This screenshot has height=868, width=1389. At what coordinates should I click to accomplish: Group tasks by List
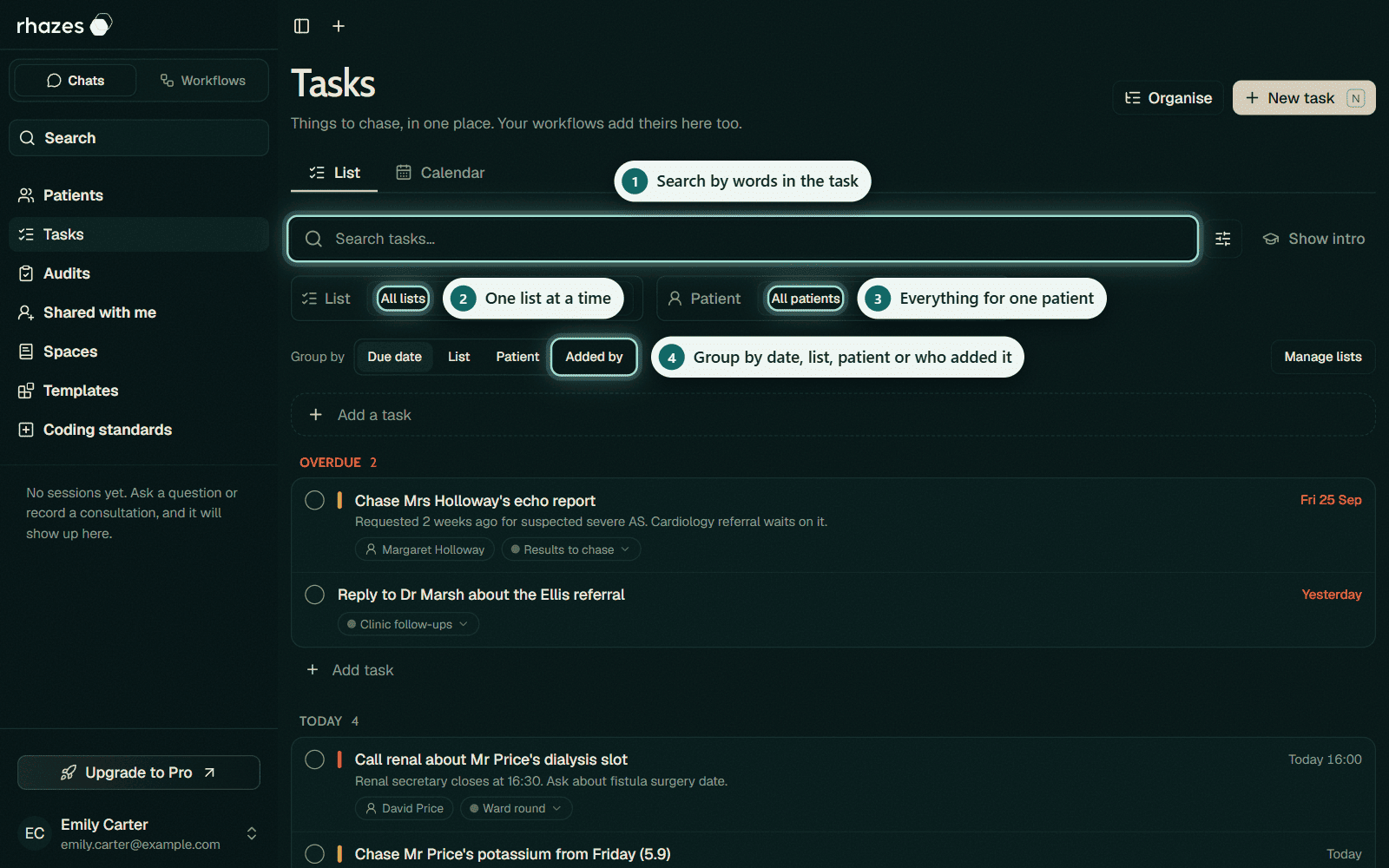point(458,357)
